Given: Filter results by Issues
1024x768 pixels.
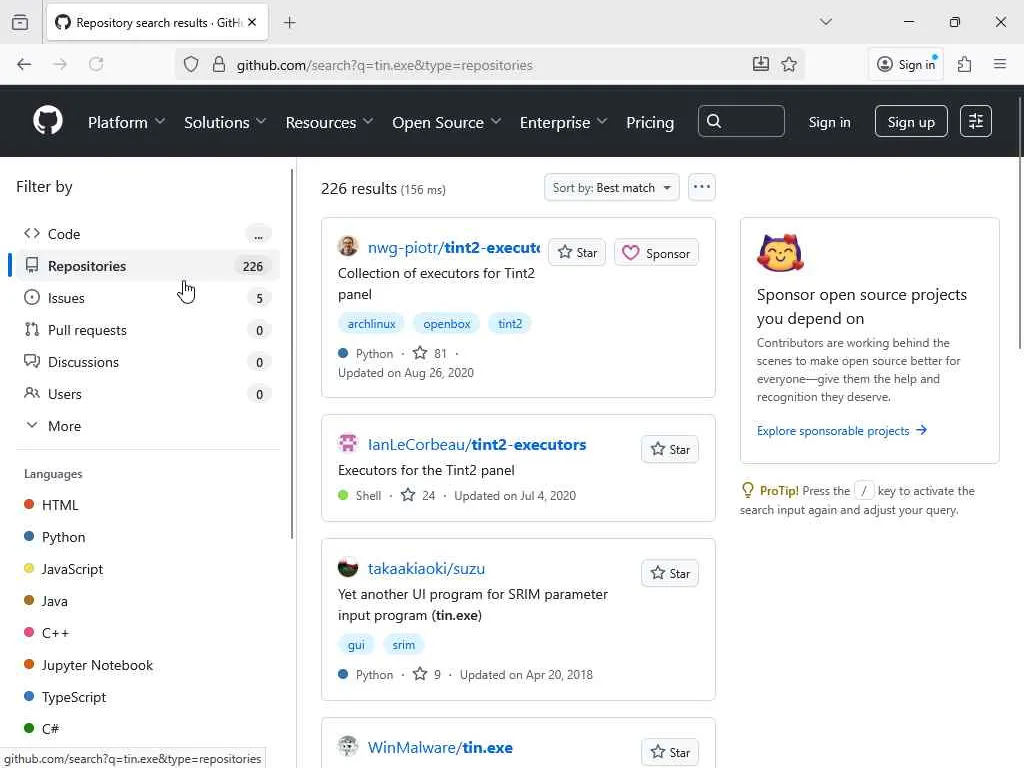Looking at the screenshot, I should coord(66,298).
